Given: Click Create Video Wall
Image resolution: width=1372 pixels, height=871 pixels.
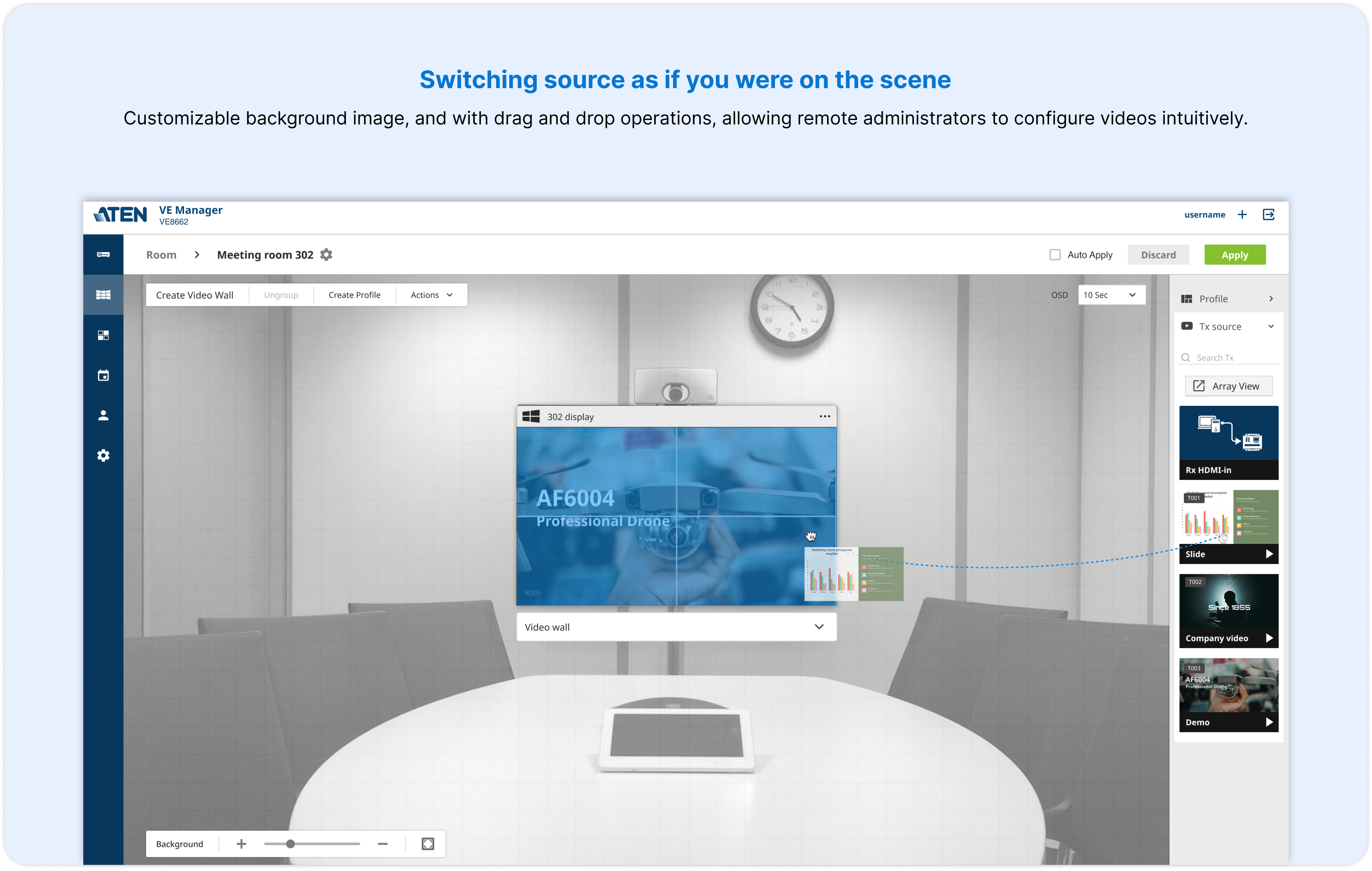Looking at the screenshot, I should click(195, 294).
